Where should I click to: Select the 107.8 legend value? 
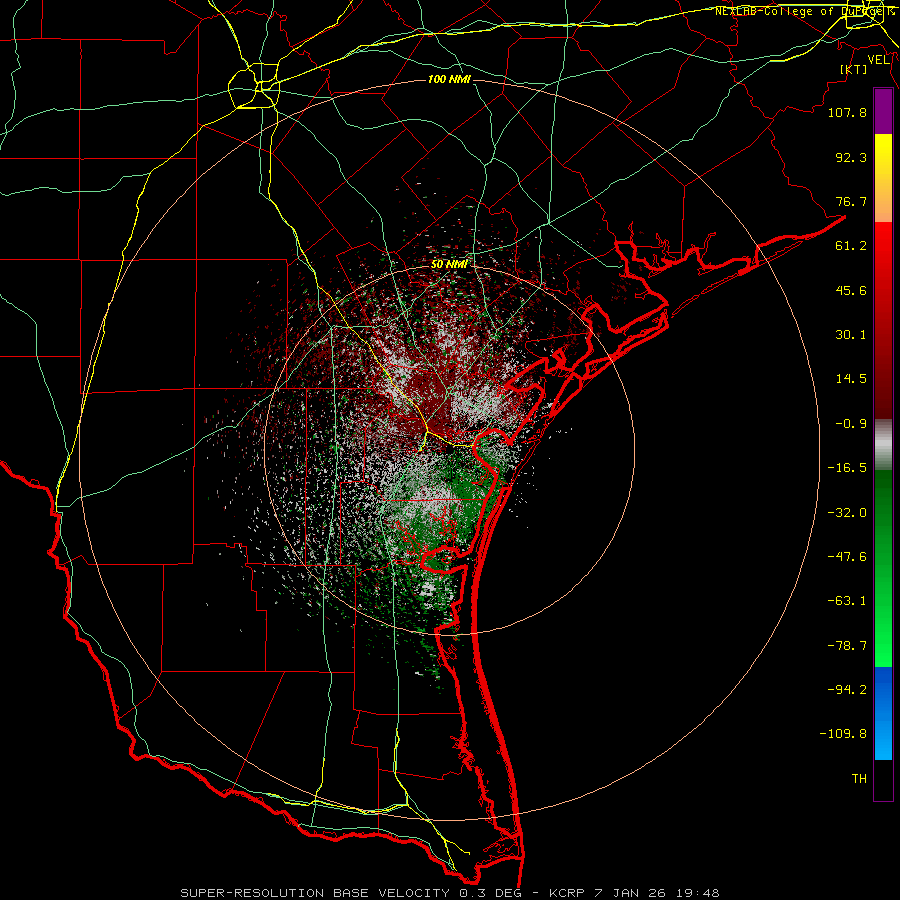[847, 112]
